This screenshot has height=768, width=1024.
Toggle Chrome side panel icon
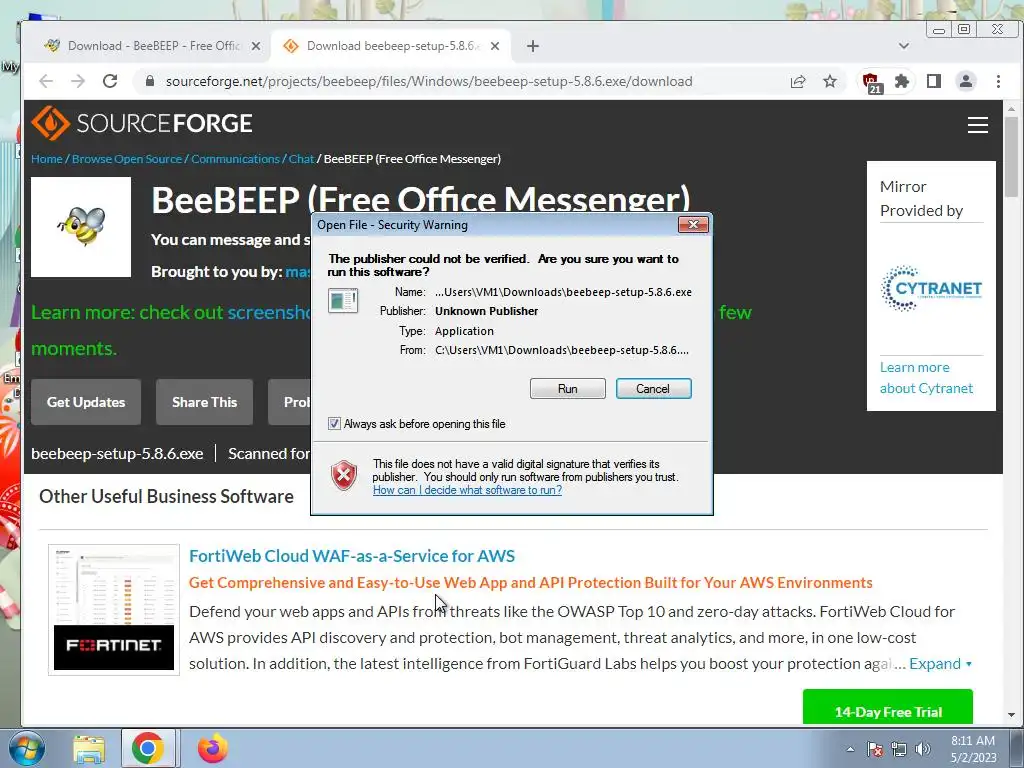point(934,82)
